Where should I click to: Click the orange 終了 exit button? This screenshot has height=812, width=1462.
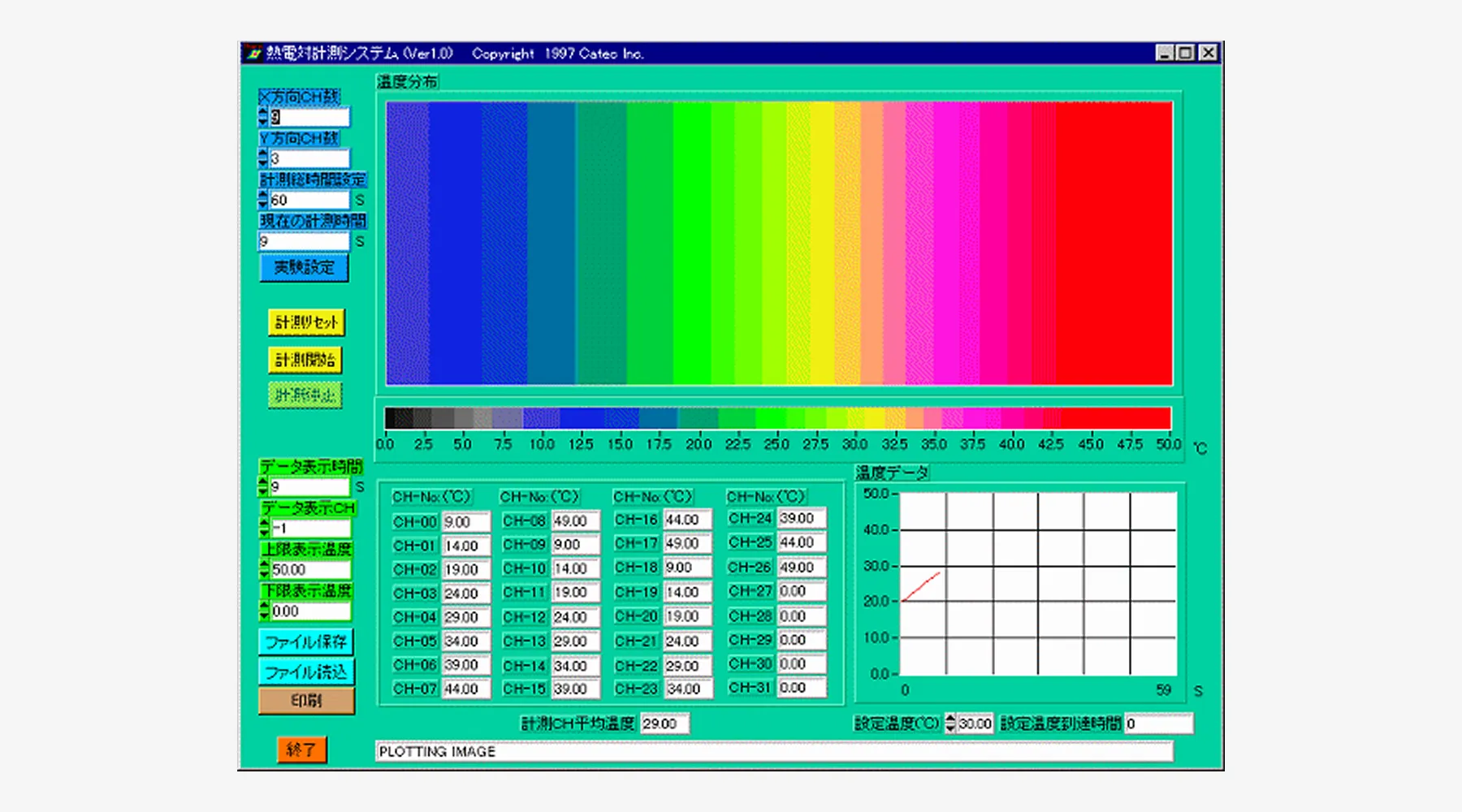tap(301, 749)
